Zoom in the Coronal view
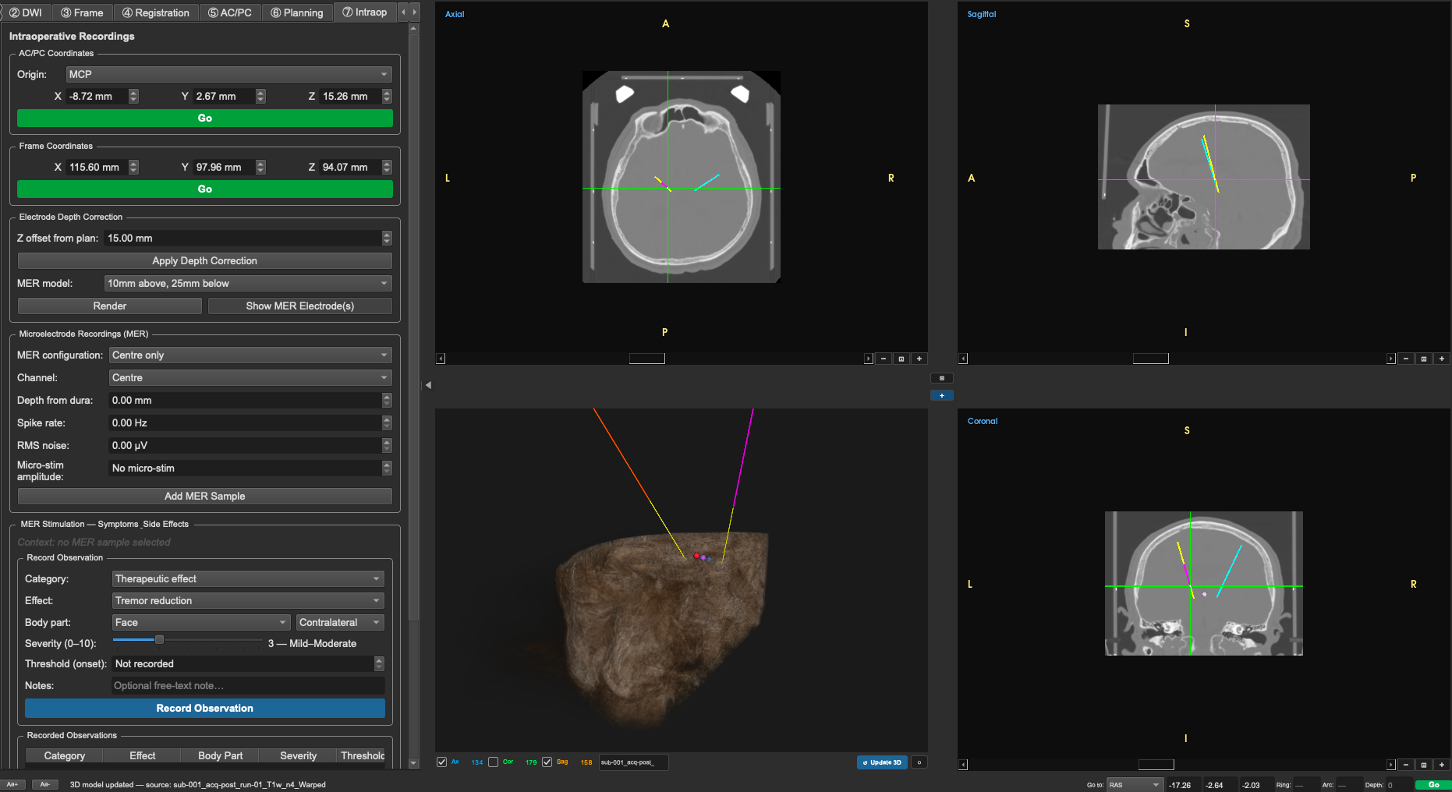Screen dimensions: 1452x792 pos(1442,765)
